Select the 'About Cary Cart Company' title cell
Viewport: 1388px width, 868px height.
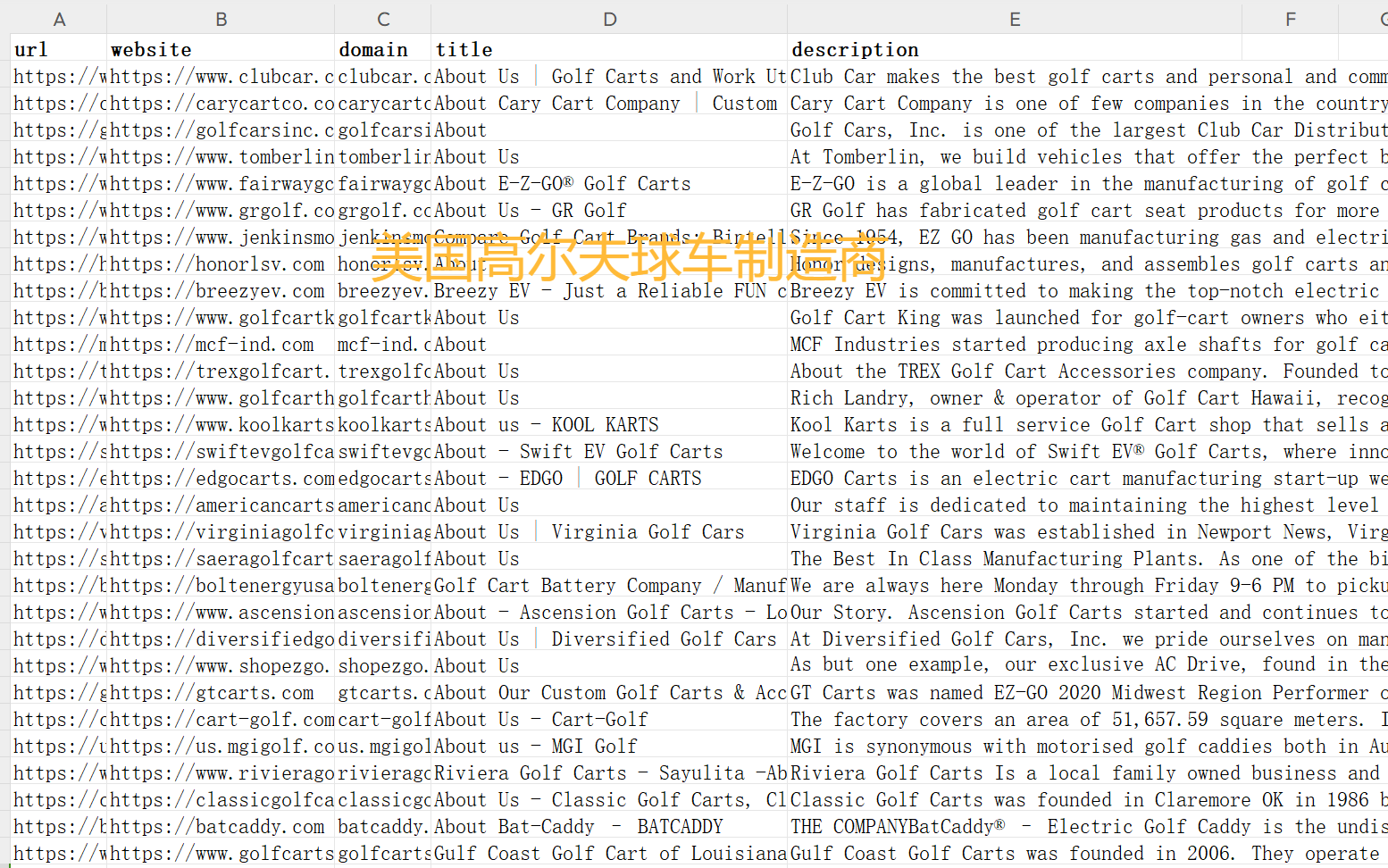tap(609, 103)
